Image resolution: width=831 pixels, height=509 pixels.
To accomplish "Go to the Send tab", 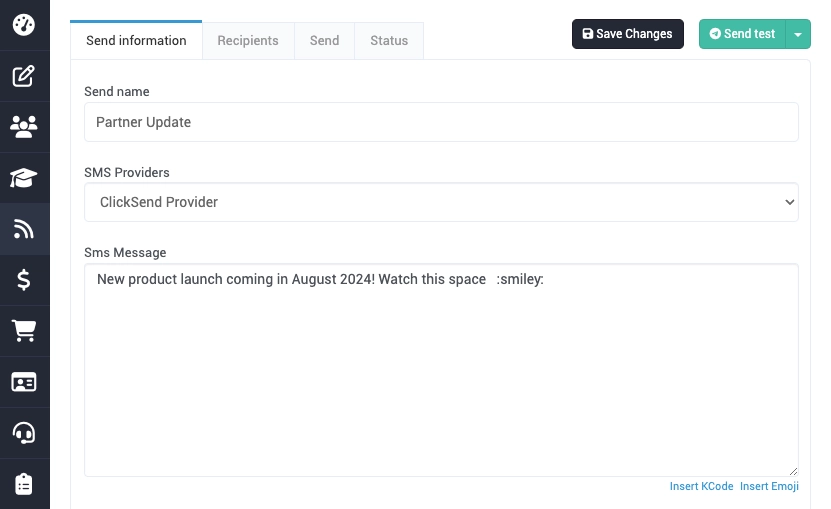I will (x=324, y=41).
